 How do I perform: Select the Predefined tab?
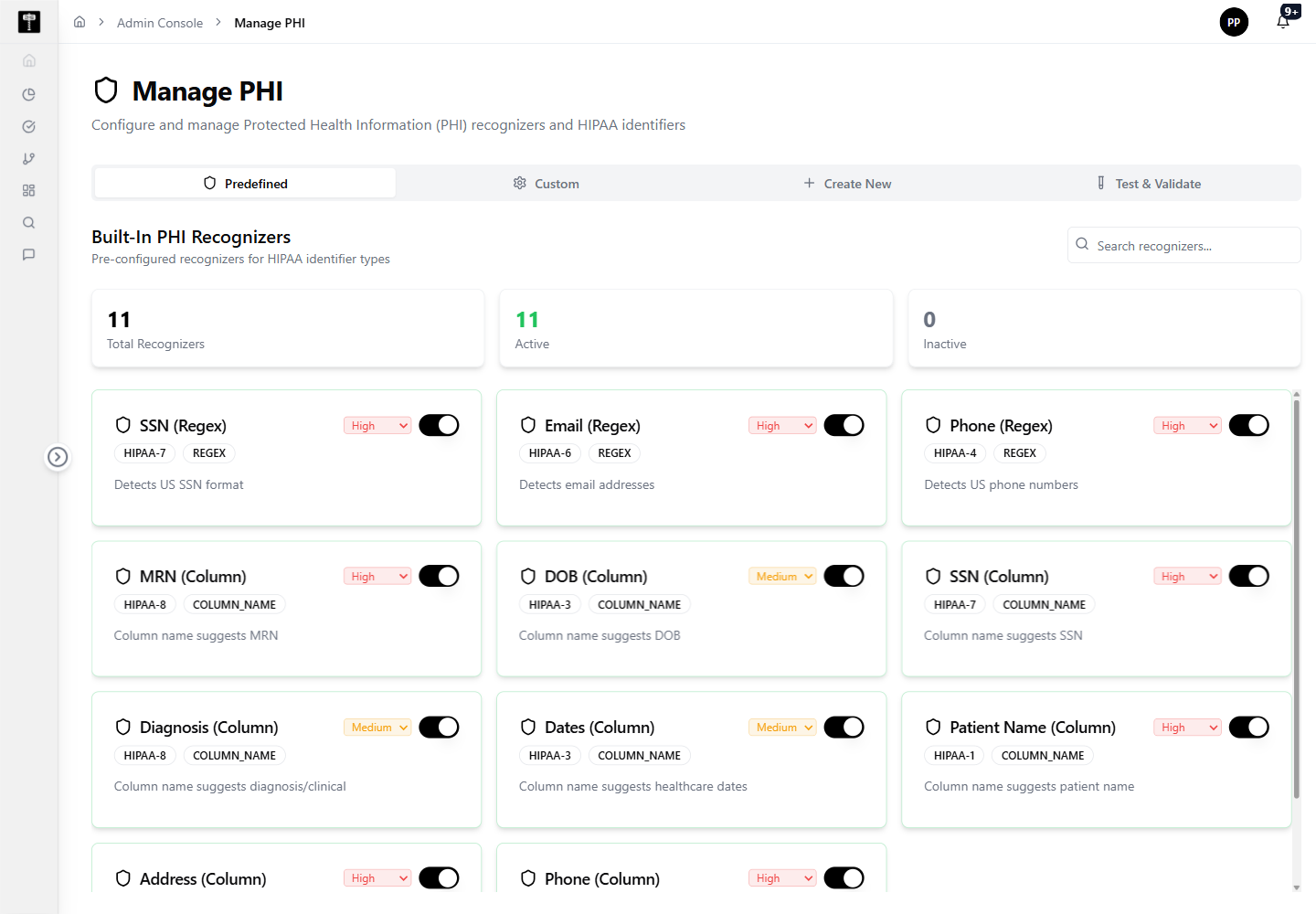coord(245,183)
